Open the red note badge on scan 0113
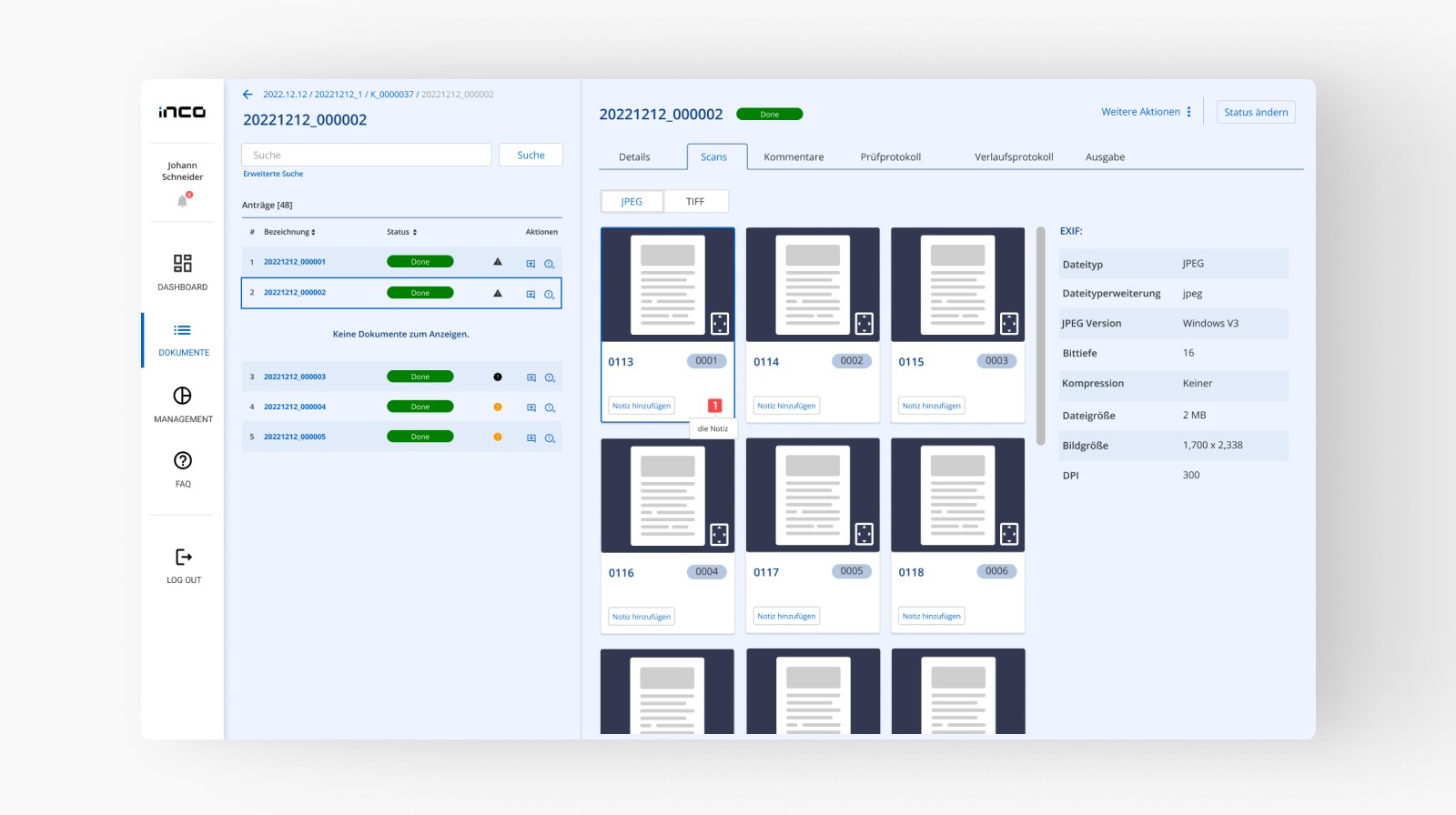Screen dimensions: 1456x815 point(715,406)
